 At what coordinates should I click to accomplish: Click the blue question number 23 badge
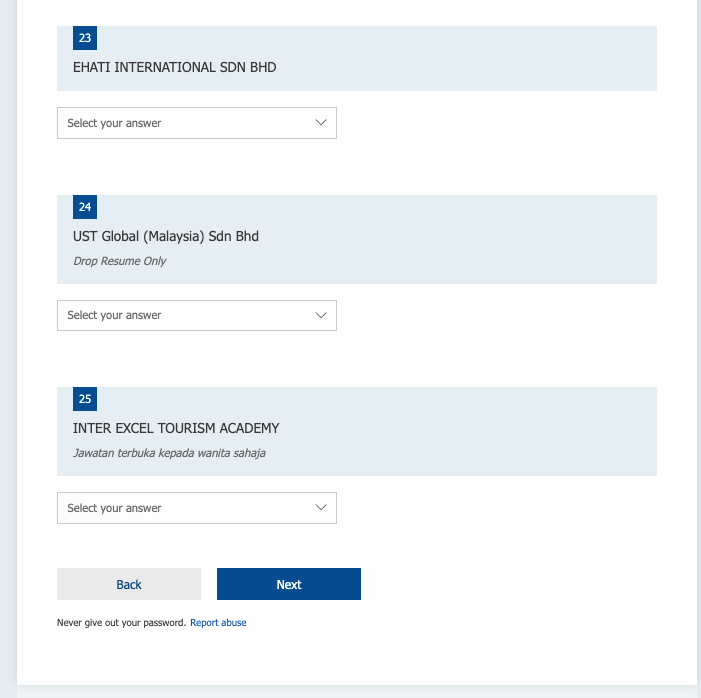85,39
